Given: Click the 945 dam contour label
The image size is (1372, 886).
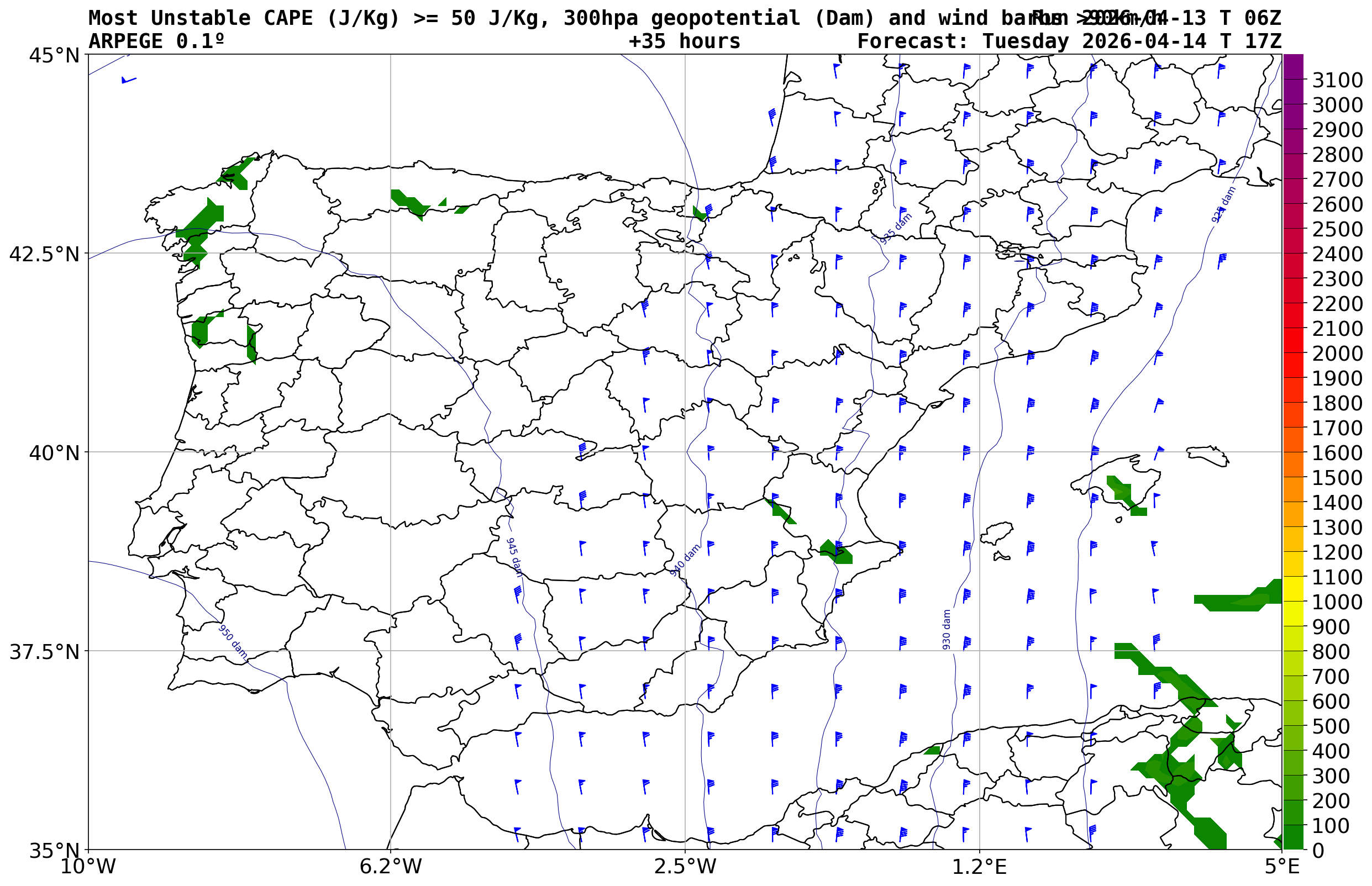Looking at the screenshot, I should pos(514,557).
